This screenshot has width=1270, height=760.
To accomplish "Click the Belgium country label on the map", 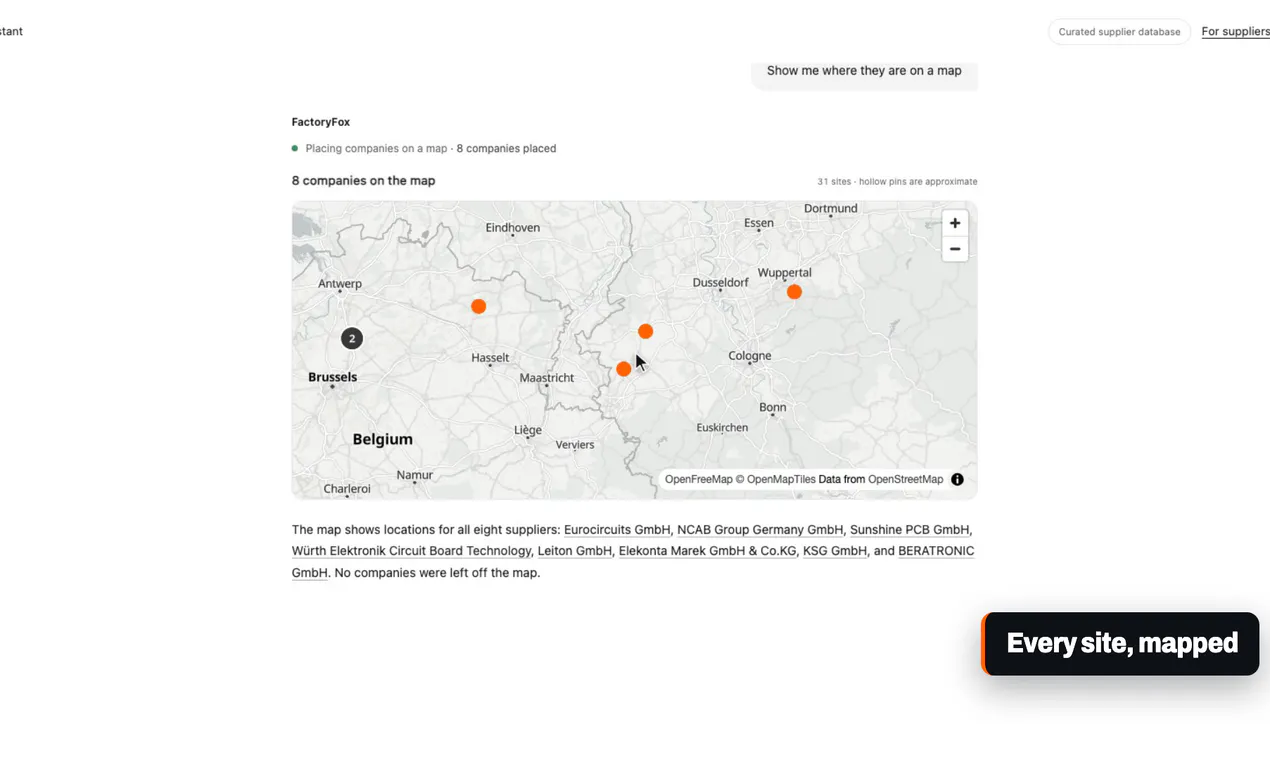I will tap(383, 439).
